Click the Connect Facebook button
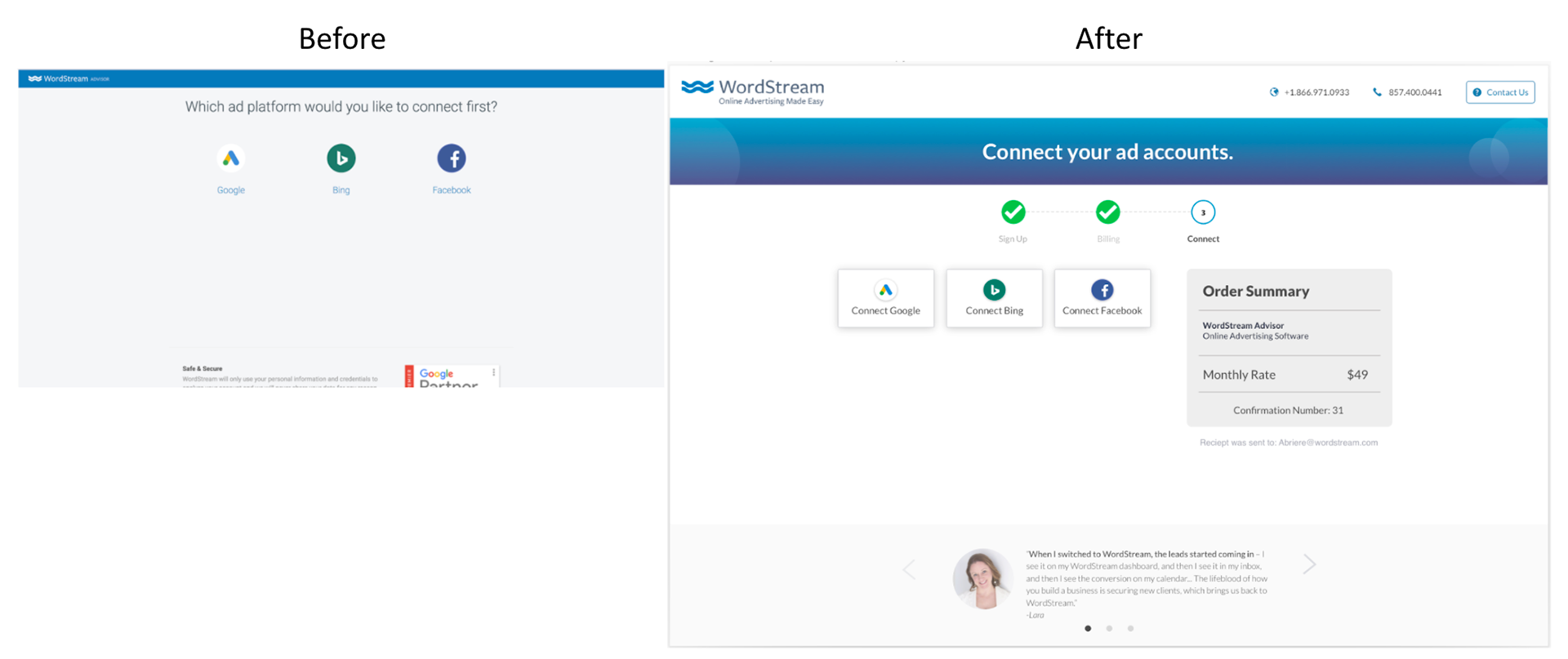This screenshot has height=659, width=1568. 1102,299
